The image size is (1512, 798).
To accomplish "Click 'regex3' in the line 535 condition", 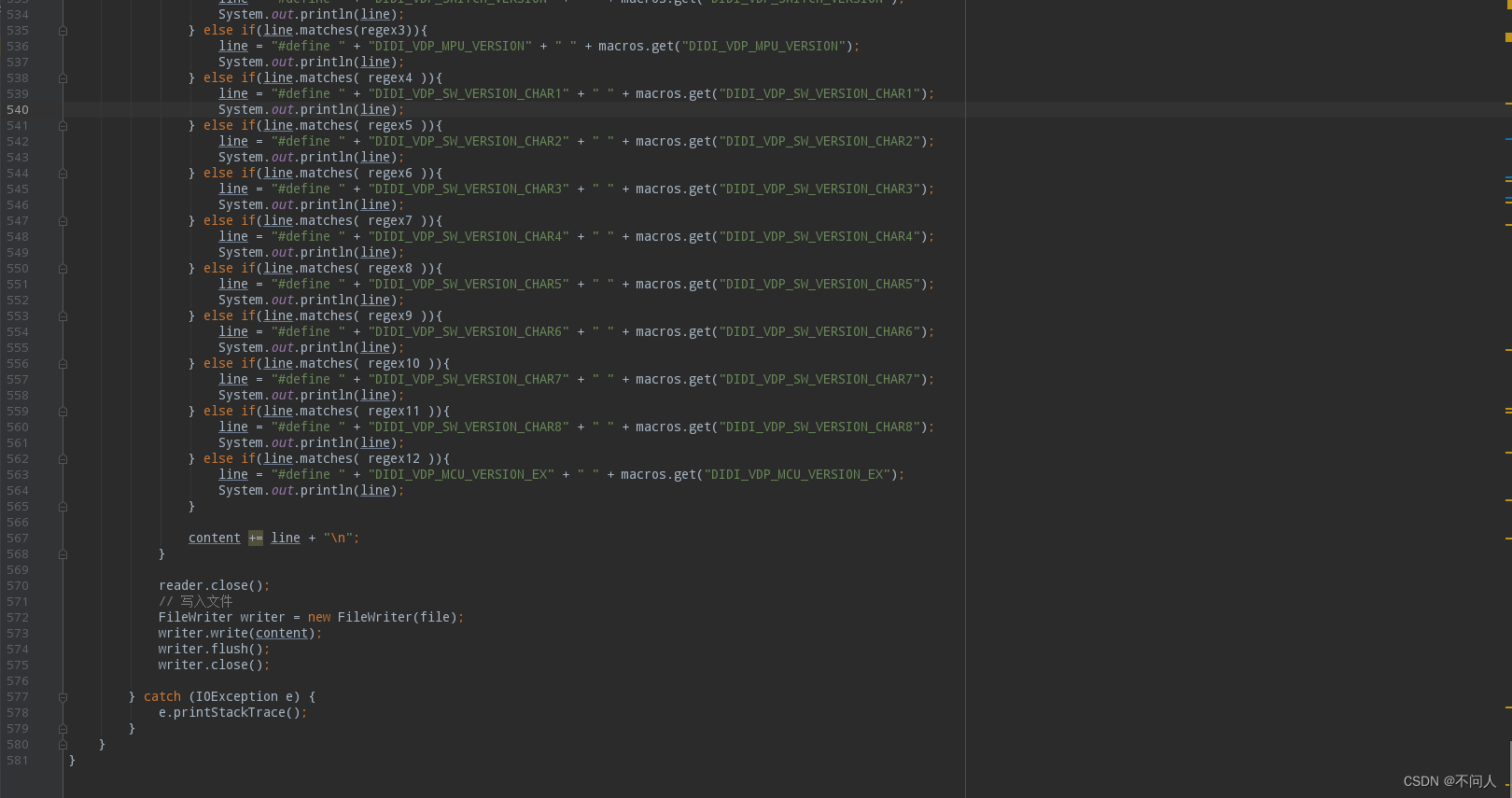I will click(x=383, y=31).
